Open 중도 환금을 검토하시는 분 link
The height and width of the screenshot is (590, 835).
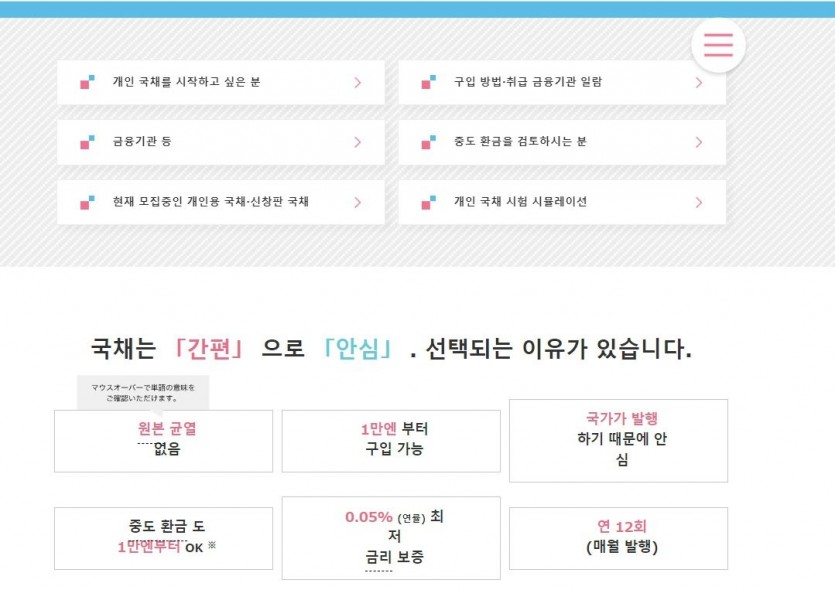[562, 142]
